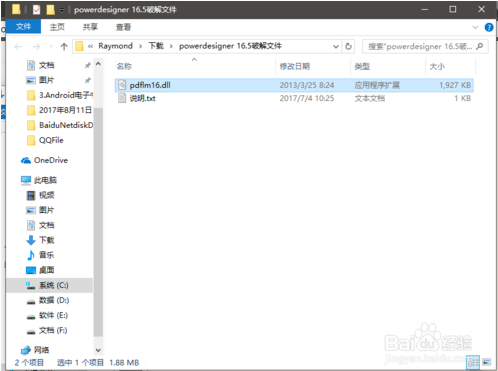Open the blue help question-mark icon
The image size is (498, 371).
(x=489, y=27)
